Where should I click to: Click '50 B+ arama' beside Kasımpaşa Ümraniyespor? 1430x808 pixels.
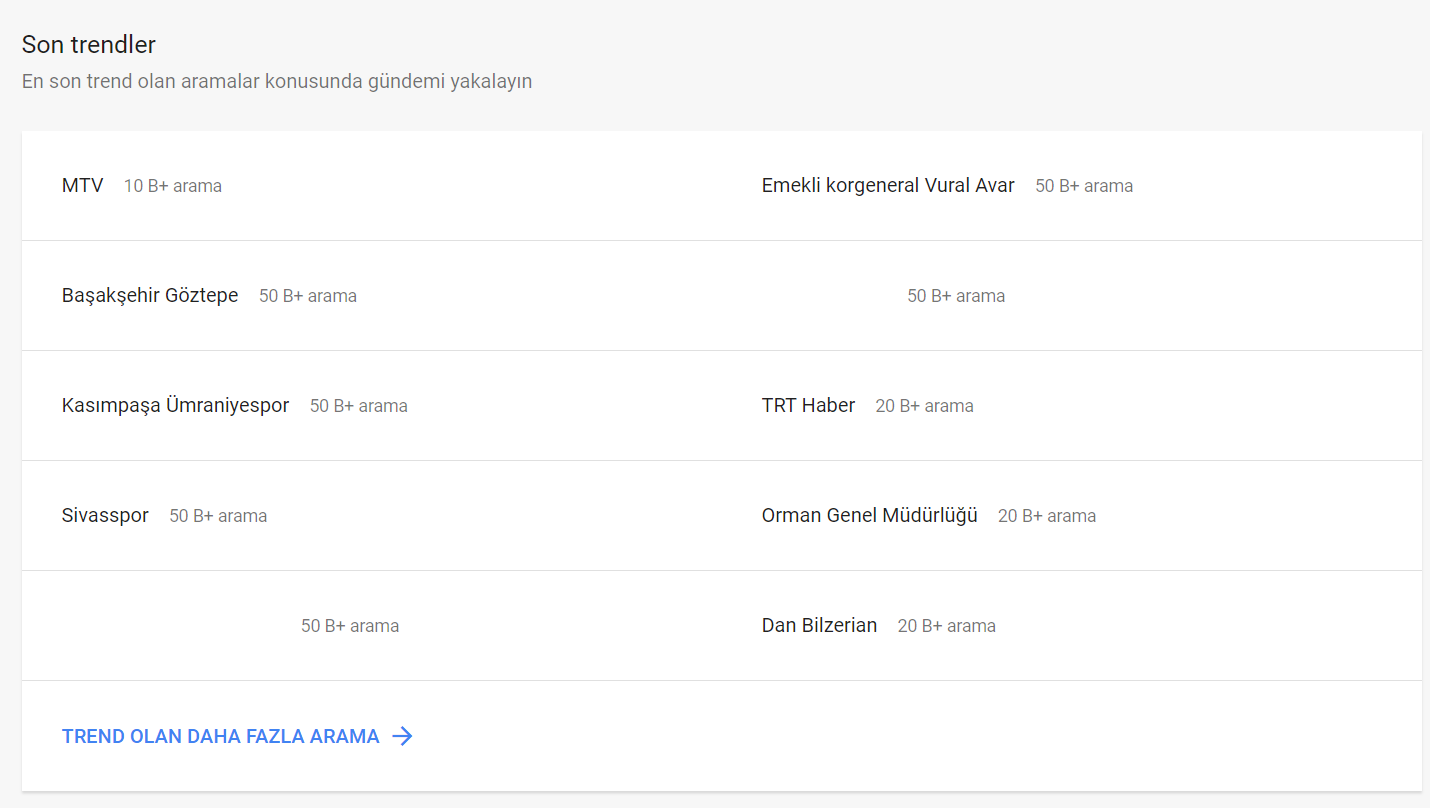(x=359, y=406)
